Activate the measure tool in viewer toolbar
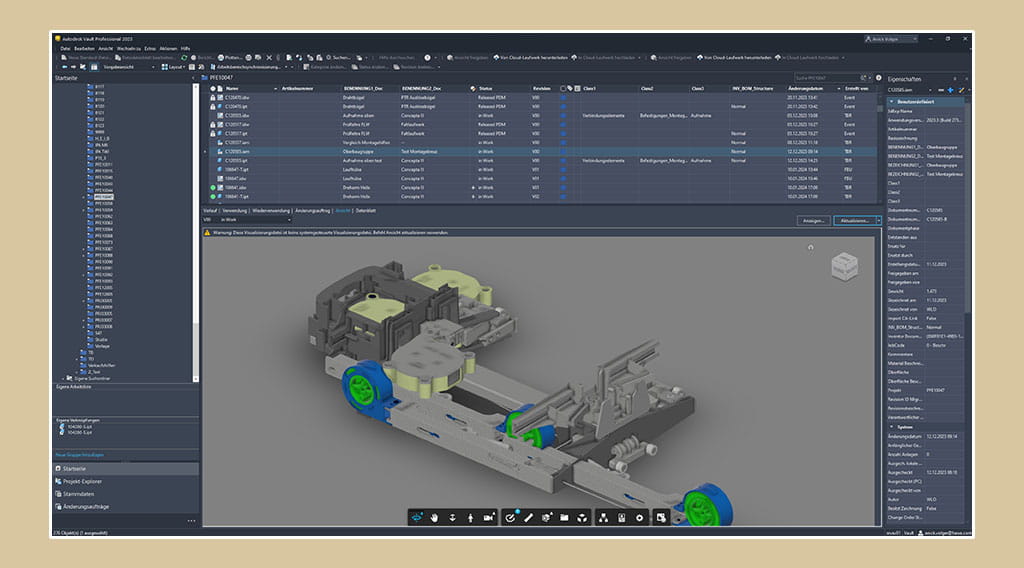Image resolution: width=1024 pixels, height=568 pixels. pos(528,517)
